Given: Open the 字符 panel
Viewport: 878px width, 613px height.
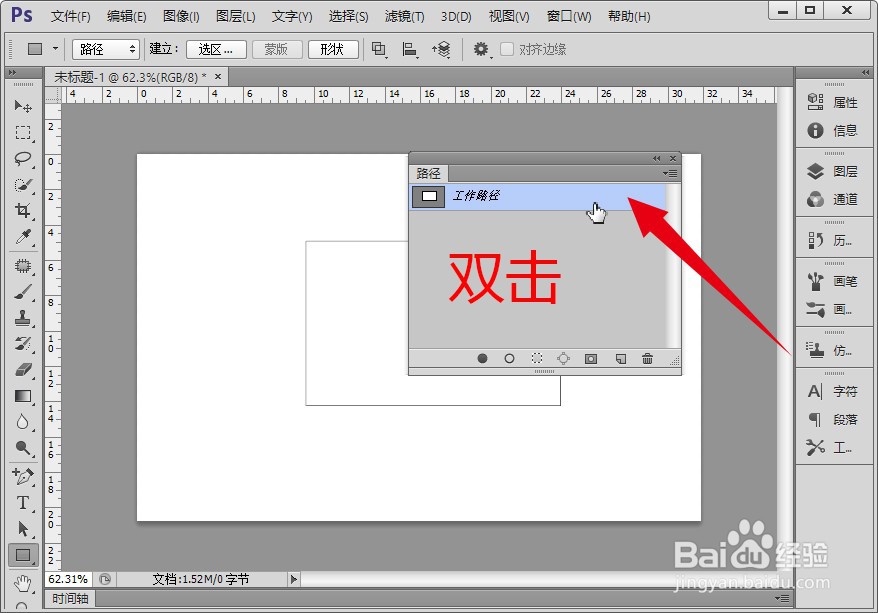Looking at the screenshot, I should (833, 391).
